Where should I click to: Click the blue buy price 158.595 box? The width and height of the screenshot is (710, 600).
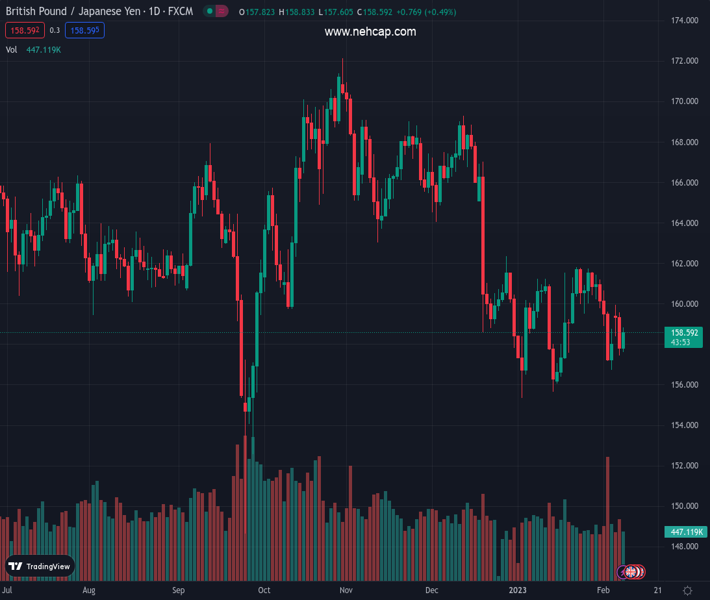pos(85,31)
